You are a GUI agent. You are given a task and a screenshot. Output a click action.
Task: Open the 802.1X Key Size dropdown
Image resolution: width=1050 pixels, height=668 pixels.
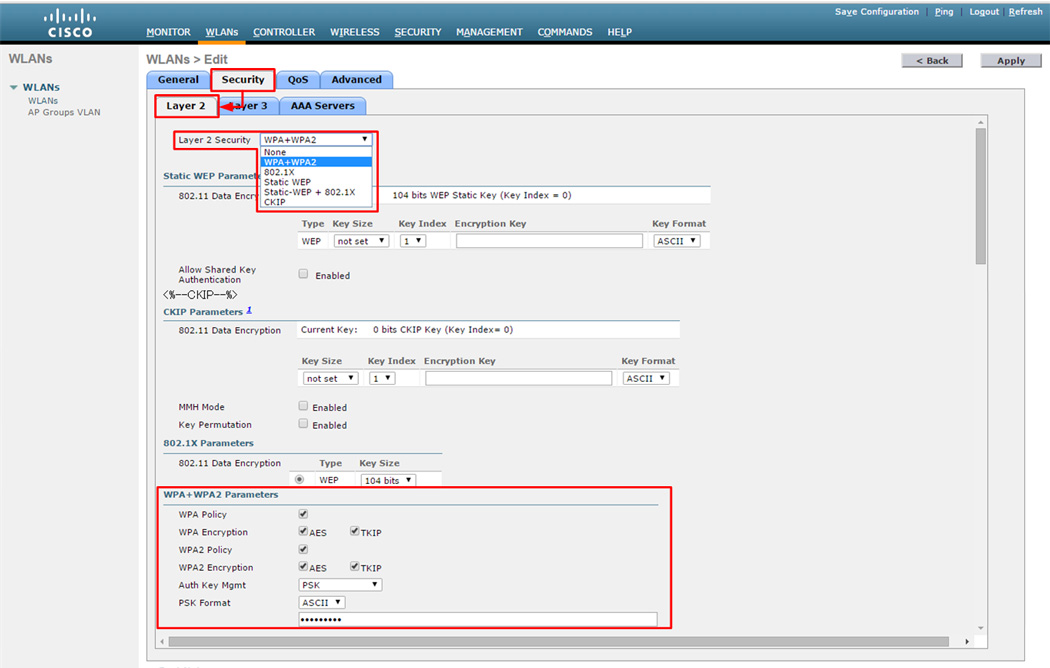pyautogui.click(x=387, y=481)
